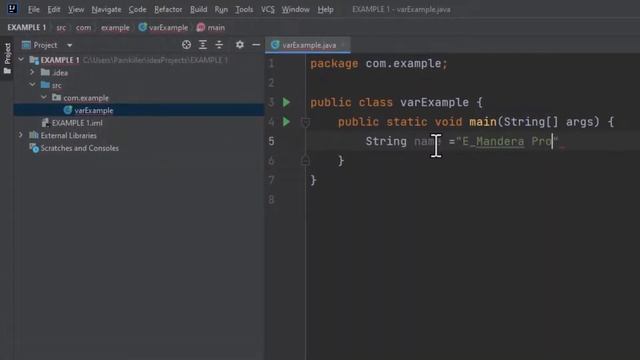Hide the Project panel with minus icon

256,45
